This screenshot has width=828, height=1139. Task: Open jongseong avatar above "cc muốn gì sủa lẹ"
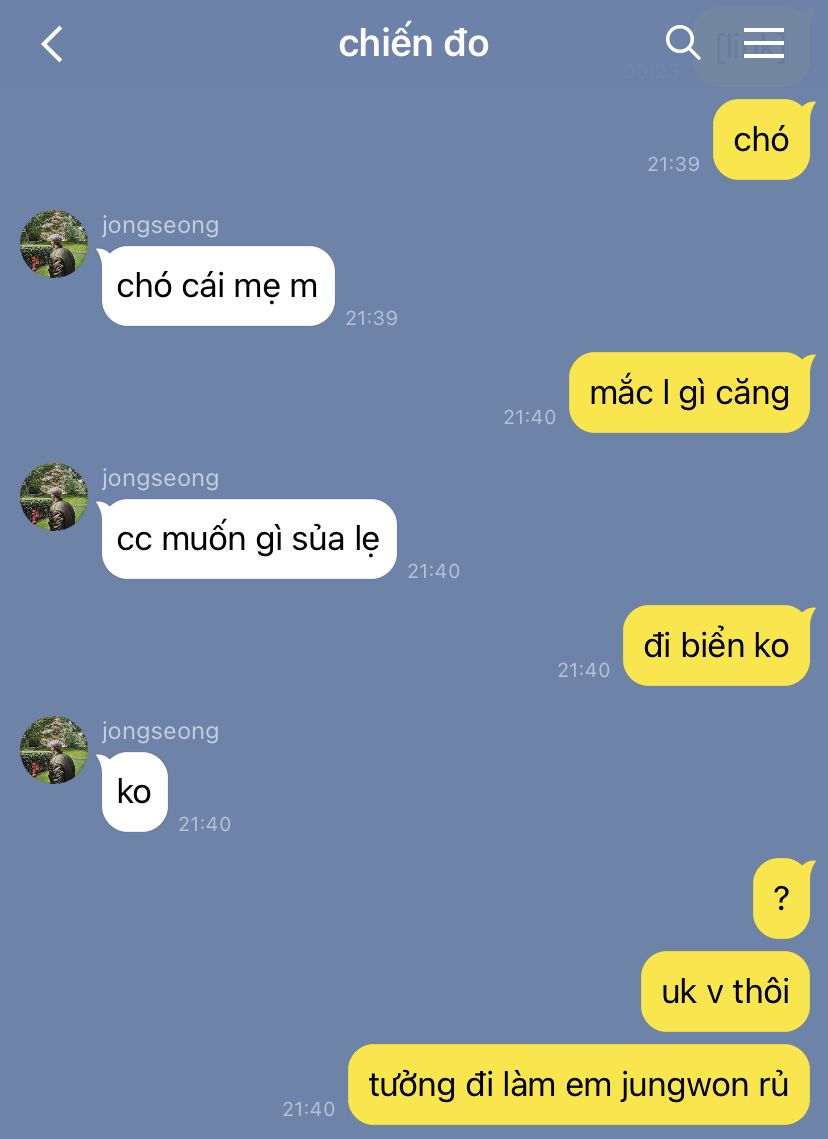pos(54,497)
